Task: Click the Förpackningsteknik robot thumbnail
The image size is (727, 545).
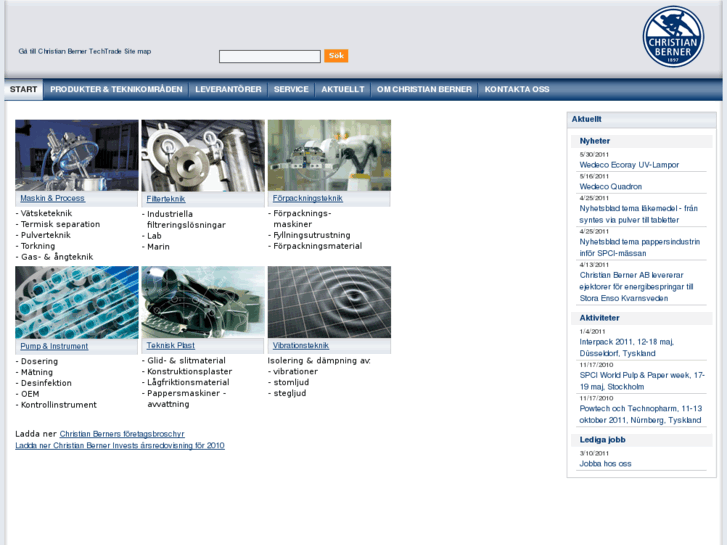Action: coord(329,155)
